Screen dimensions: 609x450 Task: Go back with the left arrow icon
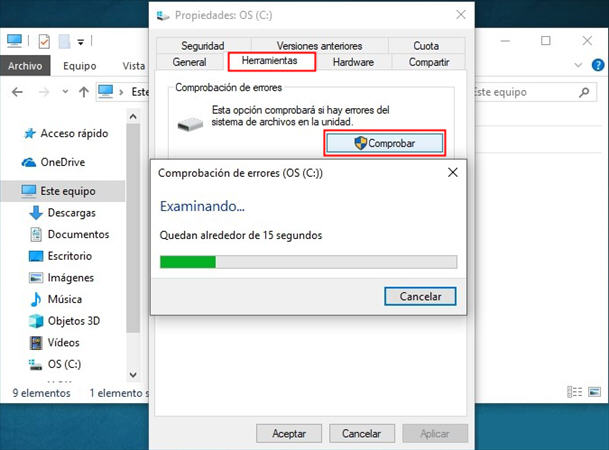pyautogui.click(x=17, y=92)
